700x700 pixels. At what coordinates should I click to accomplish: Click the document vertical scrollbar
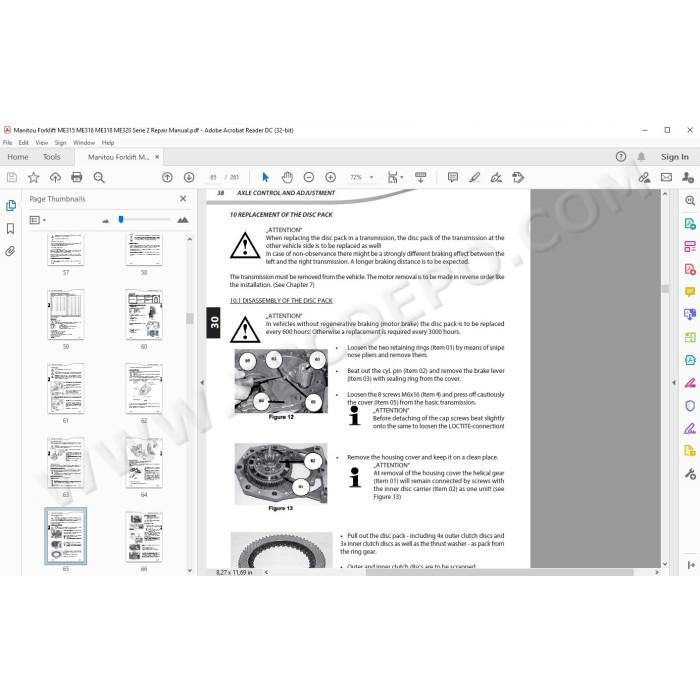click(665, 288)
